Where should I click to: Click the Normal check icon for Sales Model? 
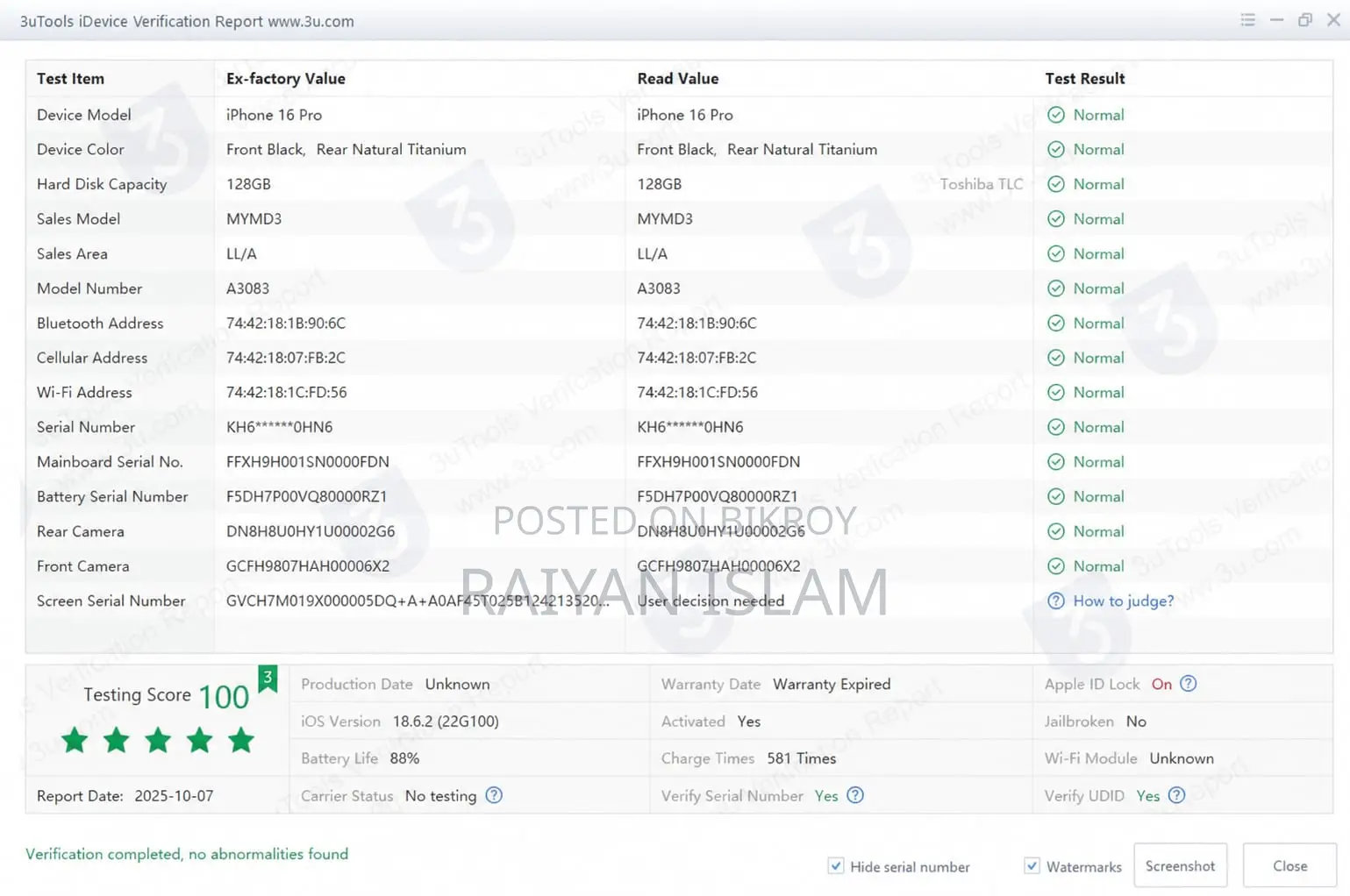(x=1056, y=219)
